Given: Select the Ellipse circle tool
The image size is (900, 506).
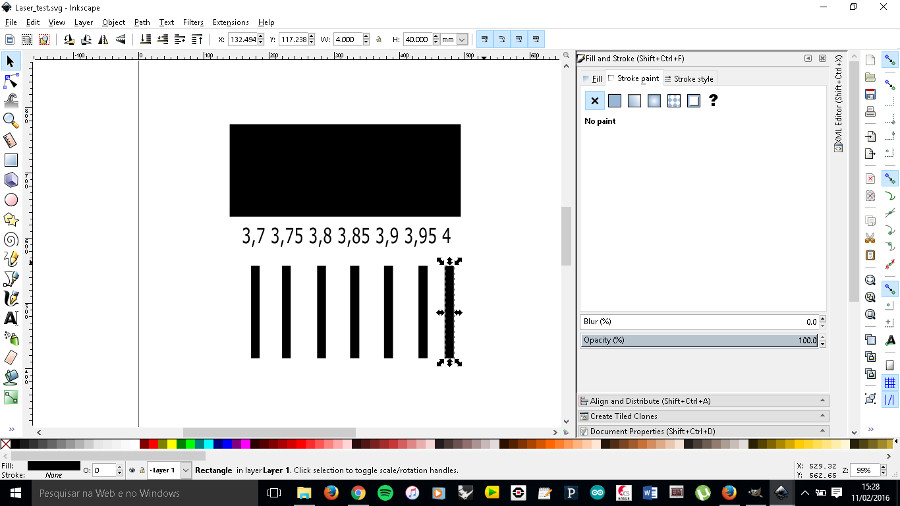Looking at the screenshot, I should pyautogui.click(x=10, y=200).
